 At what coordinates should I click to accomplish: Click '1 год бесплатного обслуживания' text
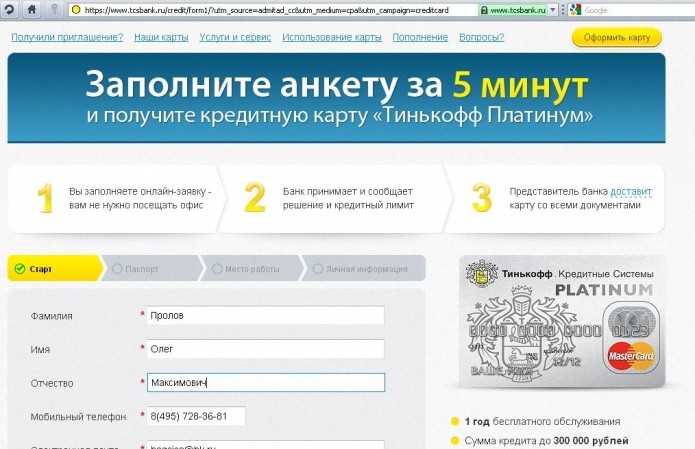pos(542,422)
